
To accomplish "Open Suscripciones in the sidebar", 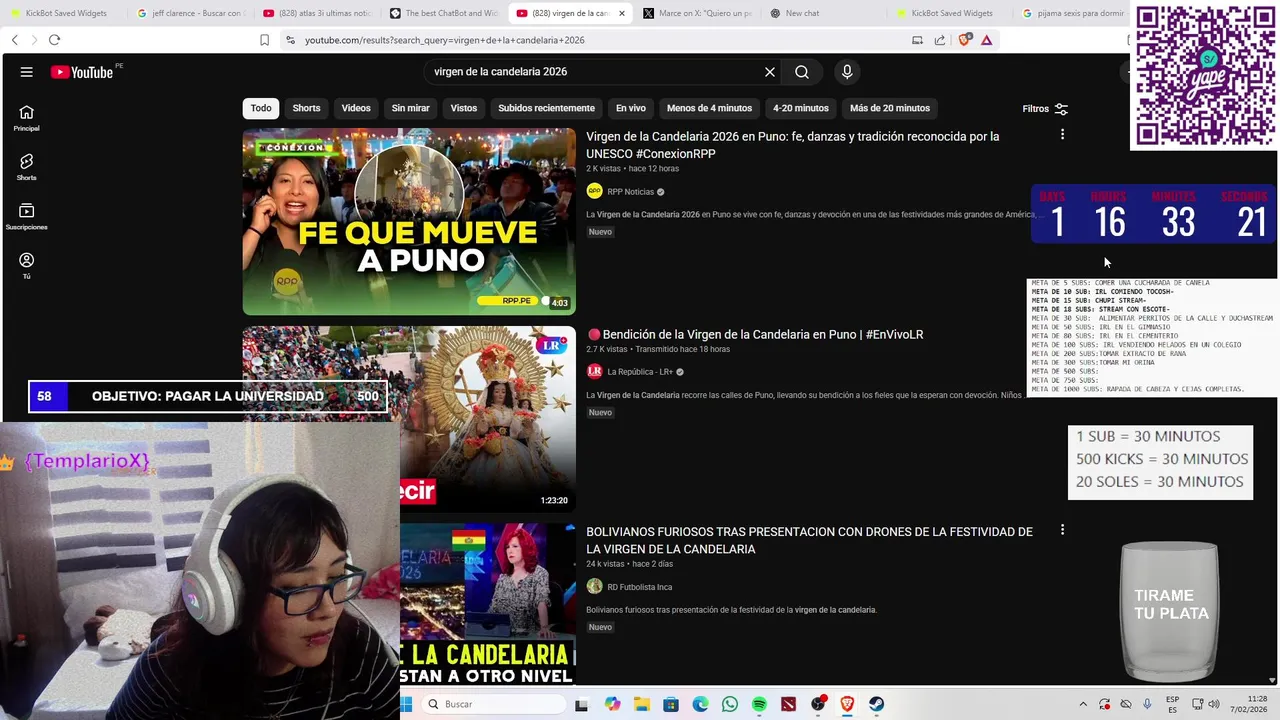I will coord(27,217).
